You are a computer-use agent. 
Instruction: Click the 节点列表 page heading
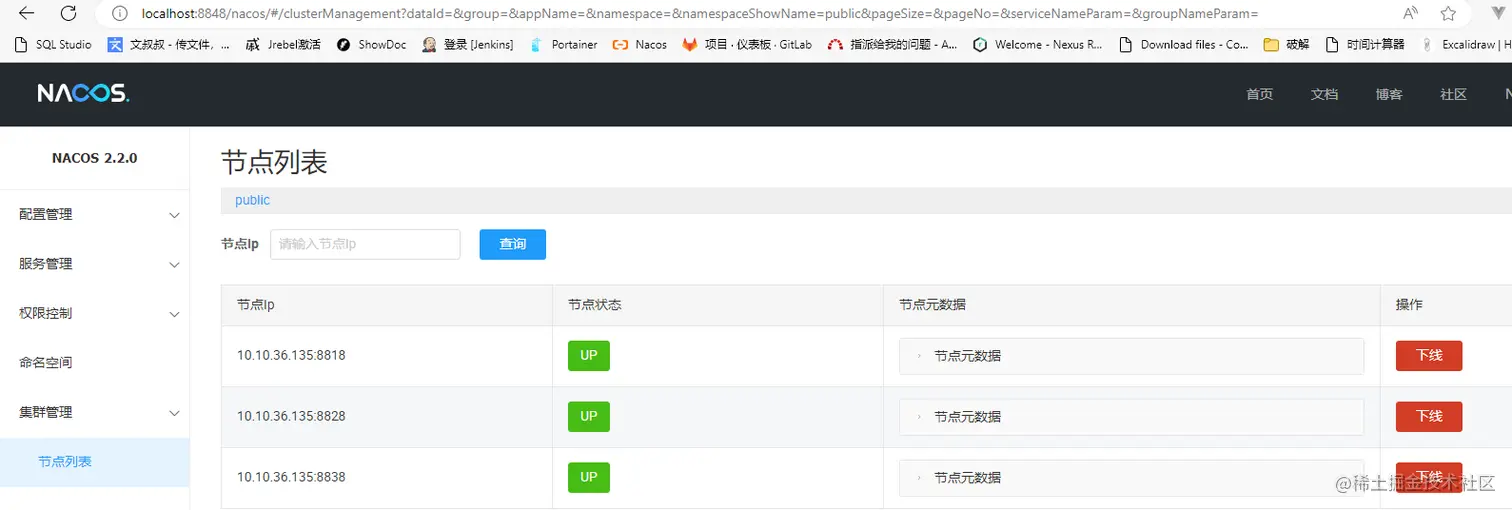point(274,162)
